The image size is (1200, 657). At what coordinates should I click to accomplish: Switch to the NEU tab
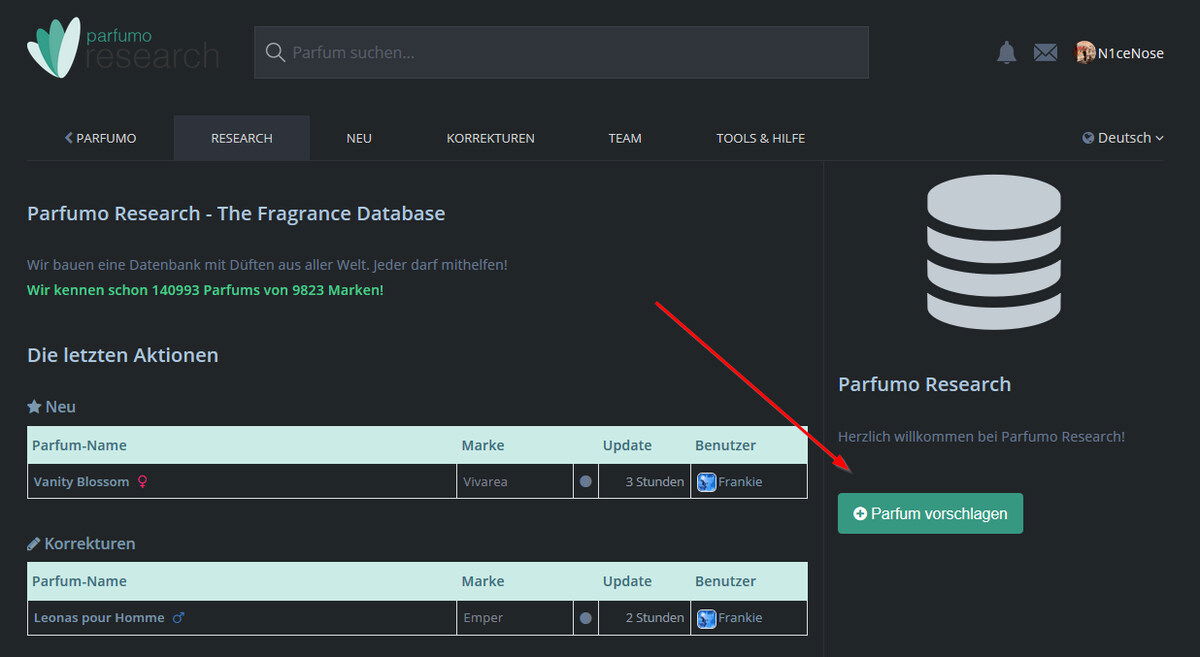(x=359, y=138)
